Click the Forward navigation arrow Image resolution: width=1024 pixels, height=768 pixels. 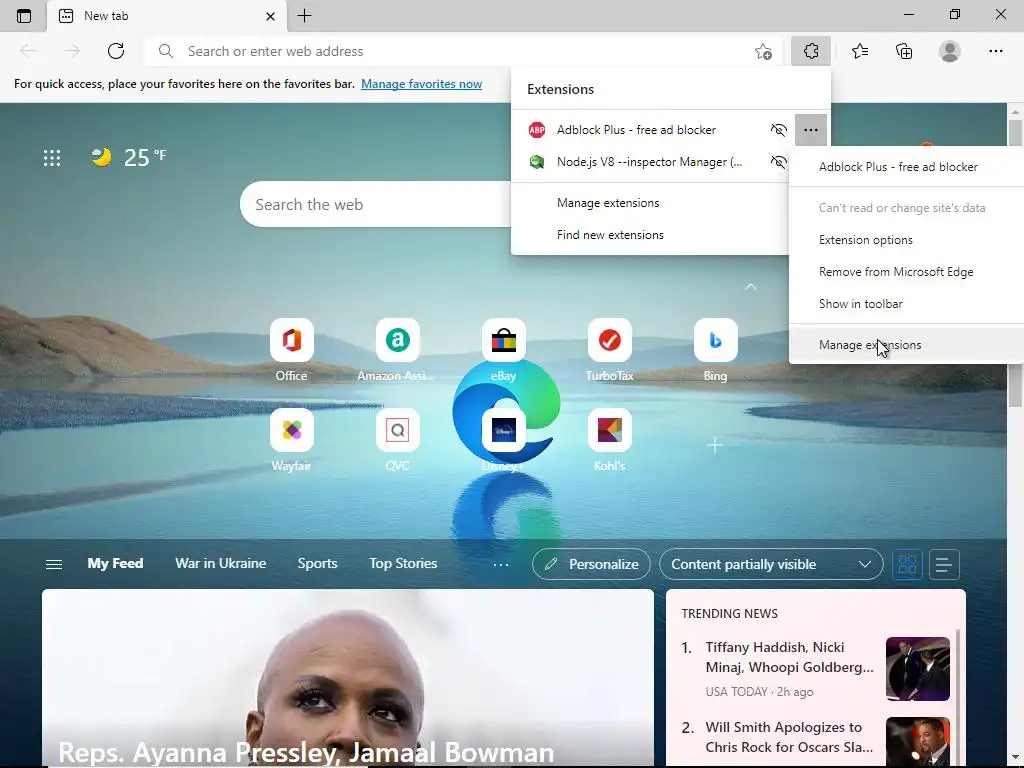pos(72,51)
